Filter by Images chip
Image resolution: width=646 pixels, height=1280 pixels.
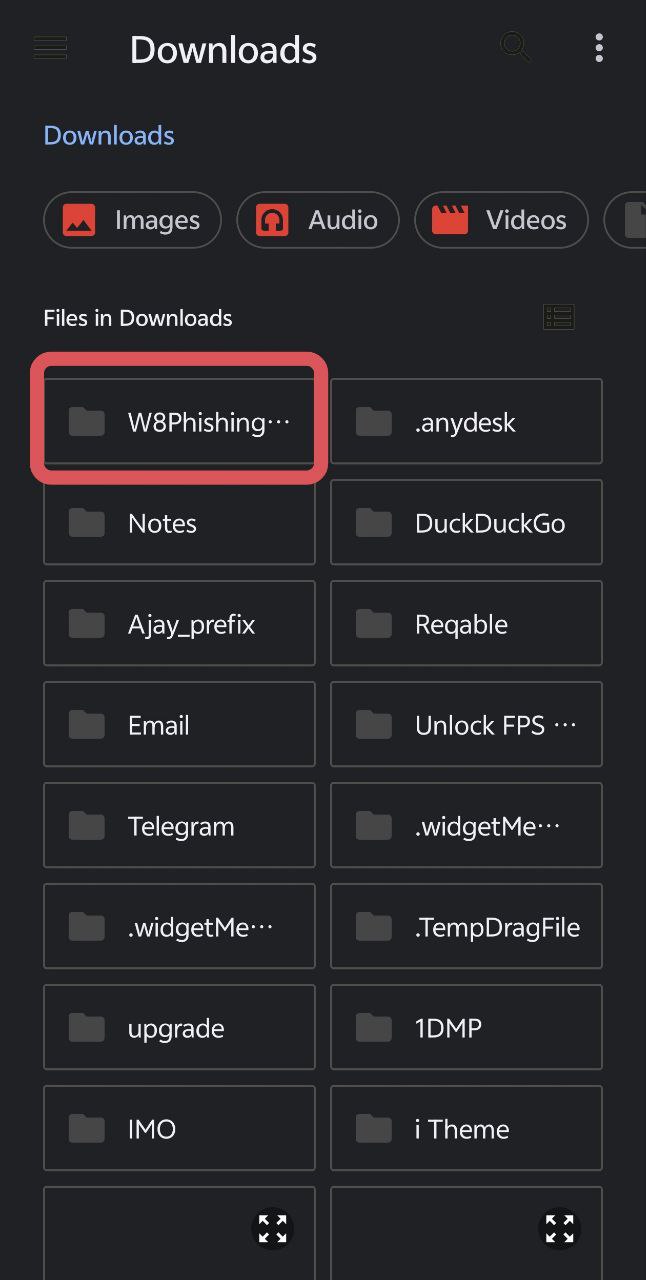pos(132,220)
